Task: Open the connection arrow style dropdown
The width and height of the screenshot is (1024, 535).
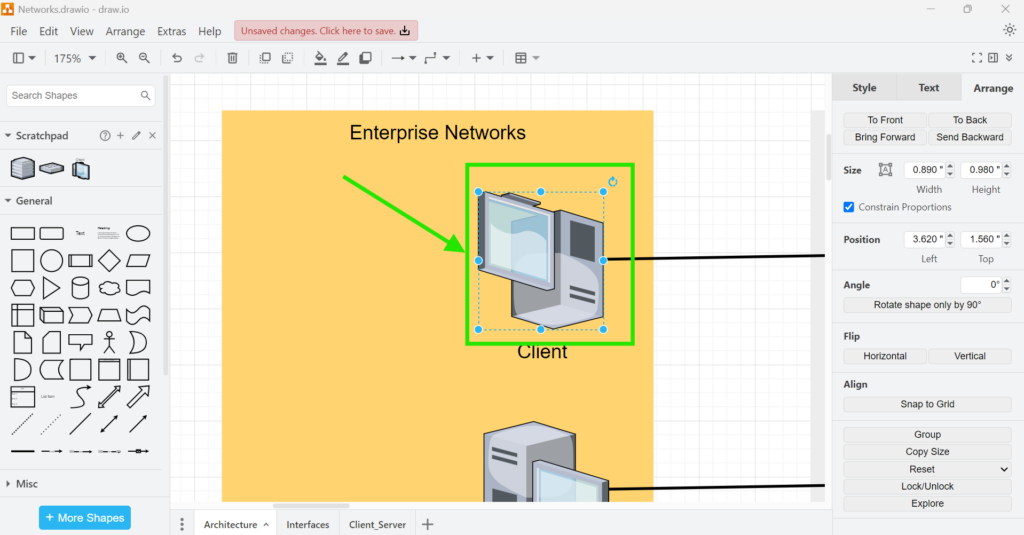Action: [404, 58]
